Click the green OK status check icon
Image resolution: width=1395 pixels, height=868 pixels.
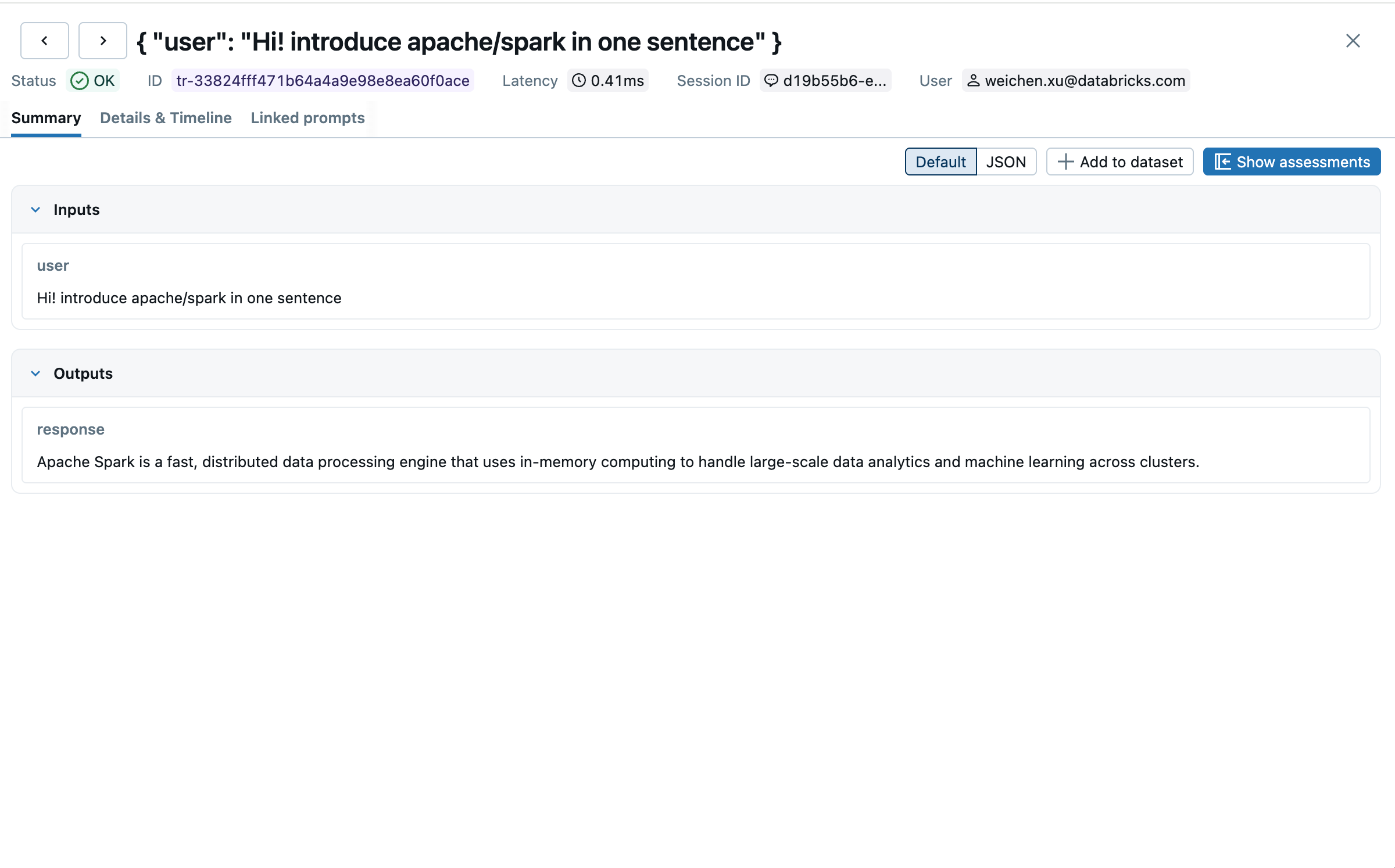pos(80,81)
